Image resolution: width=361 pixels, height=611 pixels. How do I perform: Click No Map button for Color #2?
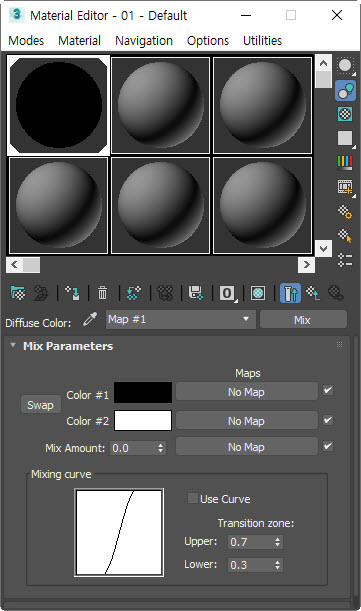pos(246,421)
